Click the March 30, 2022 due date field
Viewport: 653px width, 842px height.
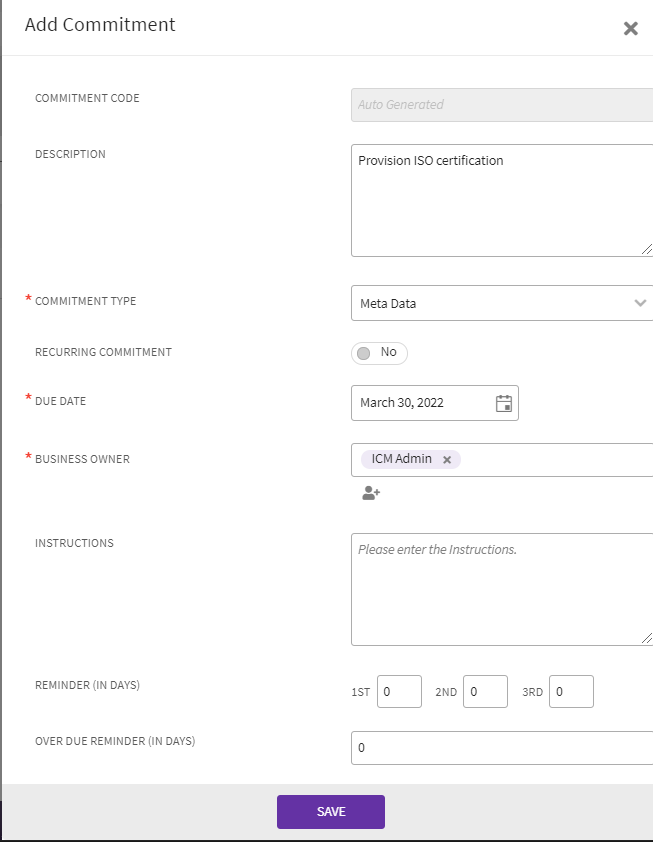420,403
